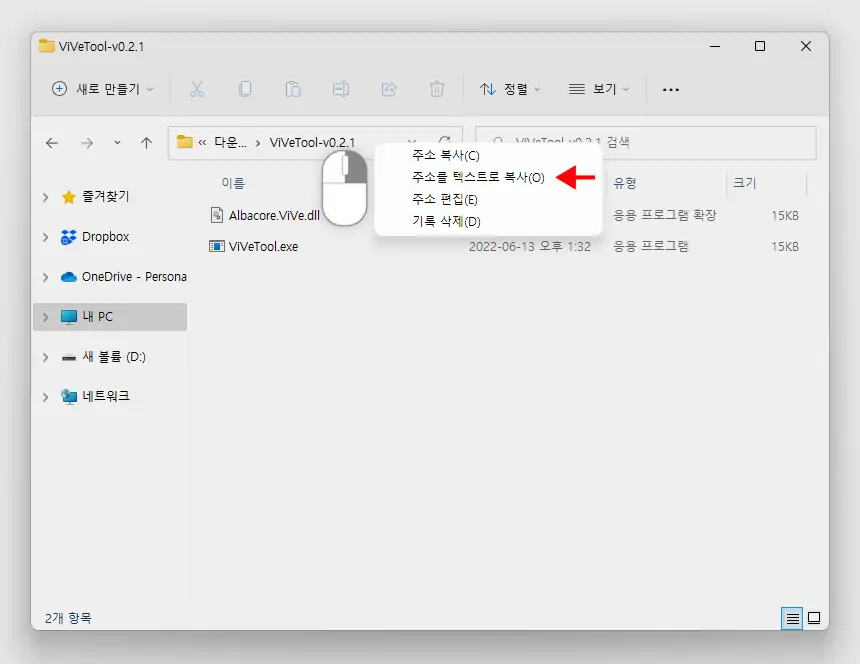Click the 2022-06-13 오후 1:32 date cell
Image resolution: width=860 pixels, height=664 pixels.
[x=530, y=247]
